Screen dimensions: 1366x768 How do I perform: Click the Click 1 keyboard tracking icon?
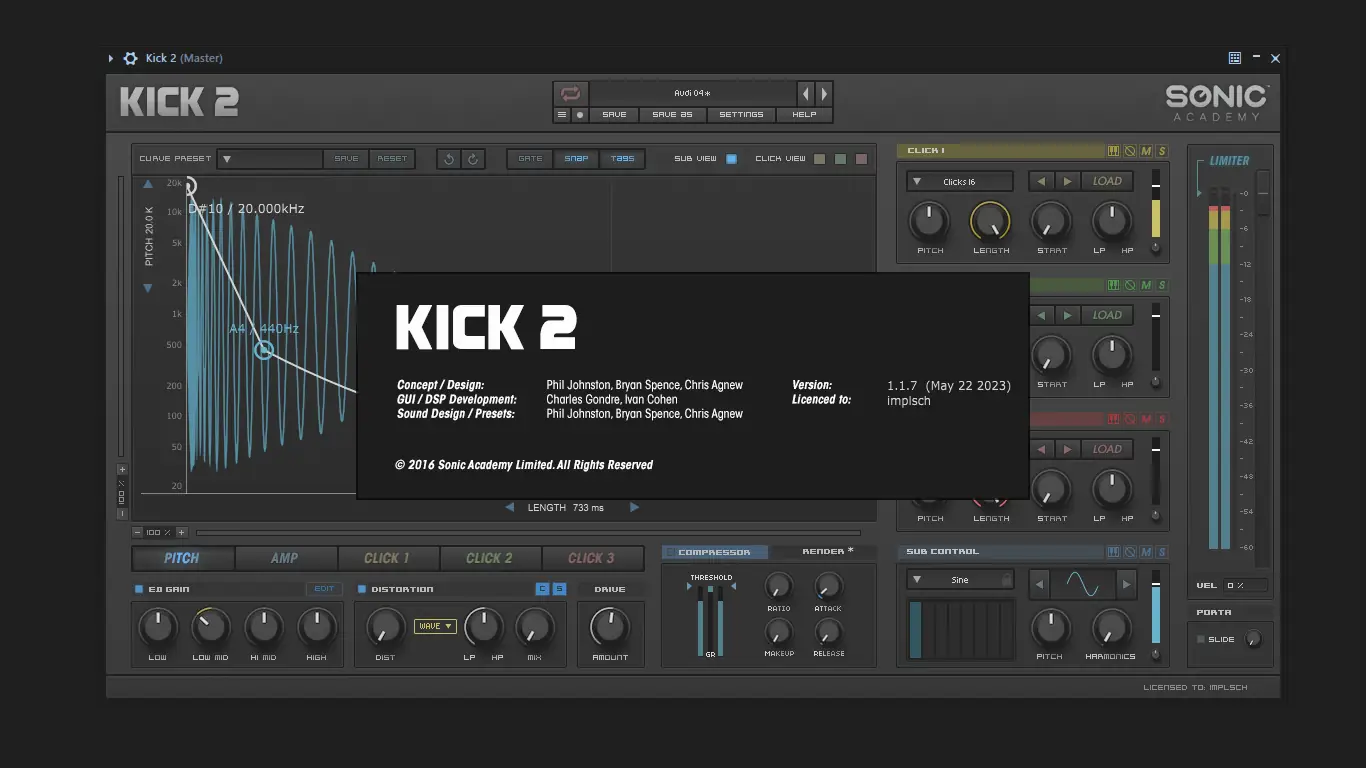[1113, 151]
